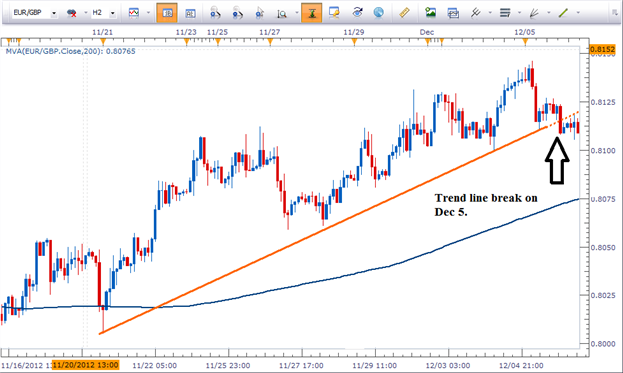The height and width of the screenshot is (373, 623).
Task: Click the stacked windows icon
Action: tap(453, 13)
